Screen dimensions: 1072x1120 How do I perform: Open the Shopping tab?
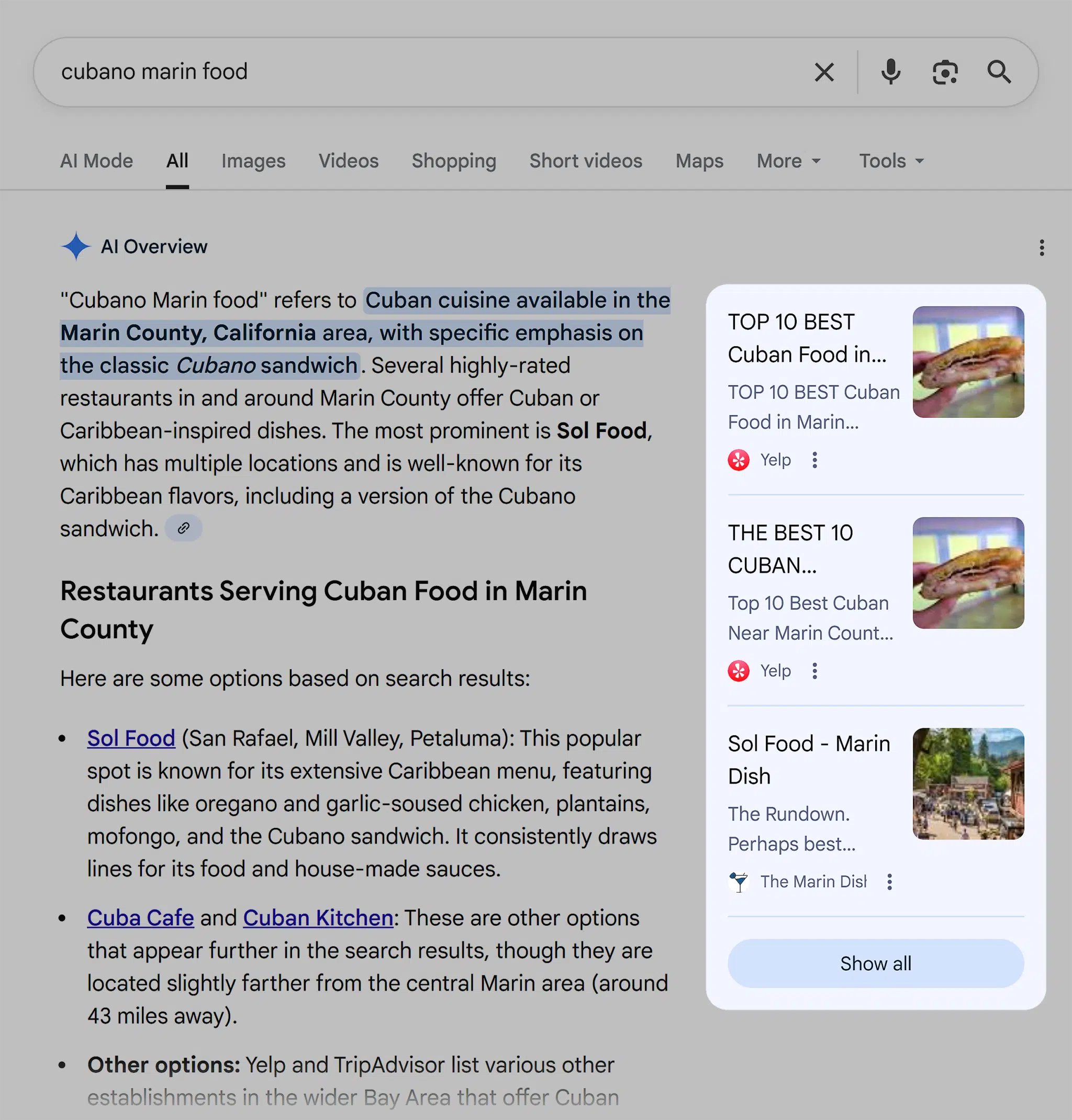[454, 161]
